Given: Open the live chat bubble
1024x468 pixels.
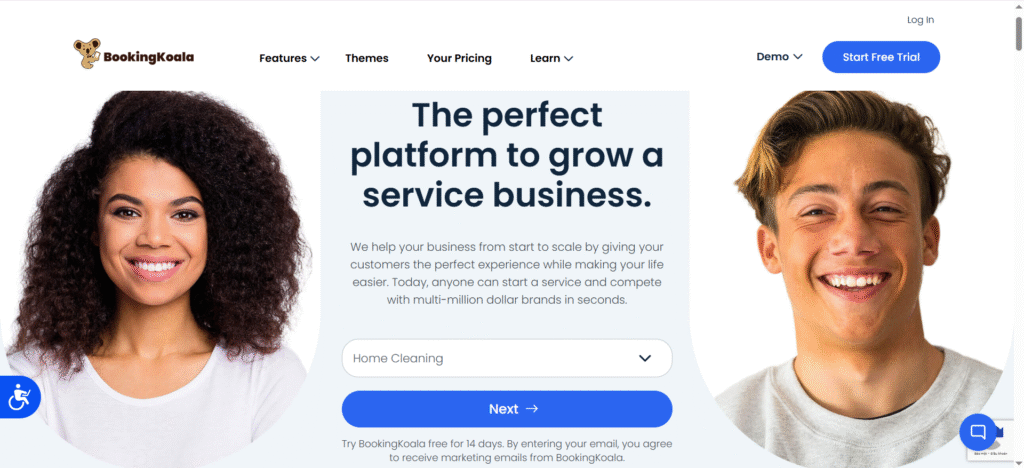Looking at the screenshot, I should coord(978,432).
